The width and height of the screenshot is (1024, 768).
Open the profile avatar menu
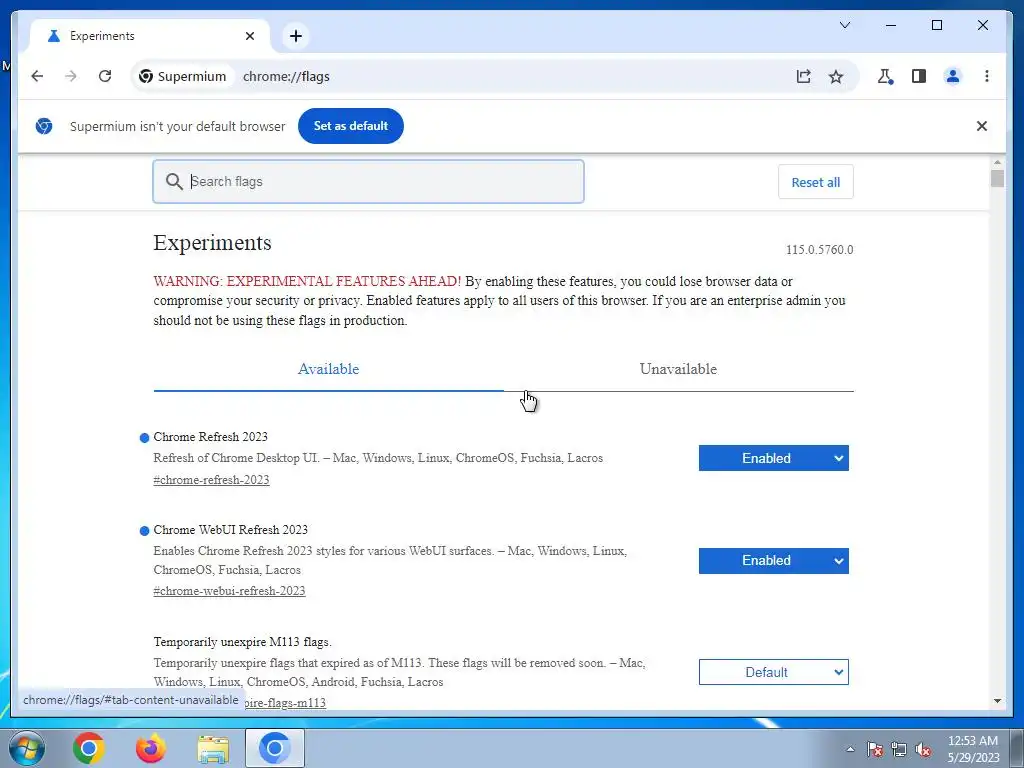tap(953, 76)
